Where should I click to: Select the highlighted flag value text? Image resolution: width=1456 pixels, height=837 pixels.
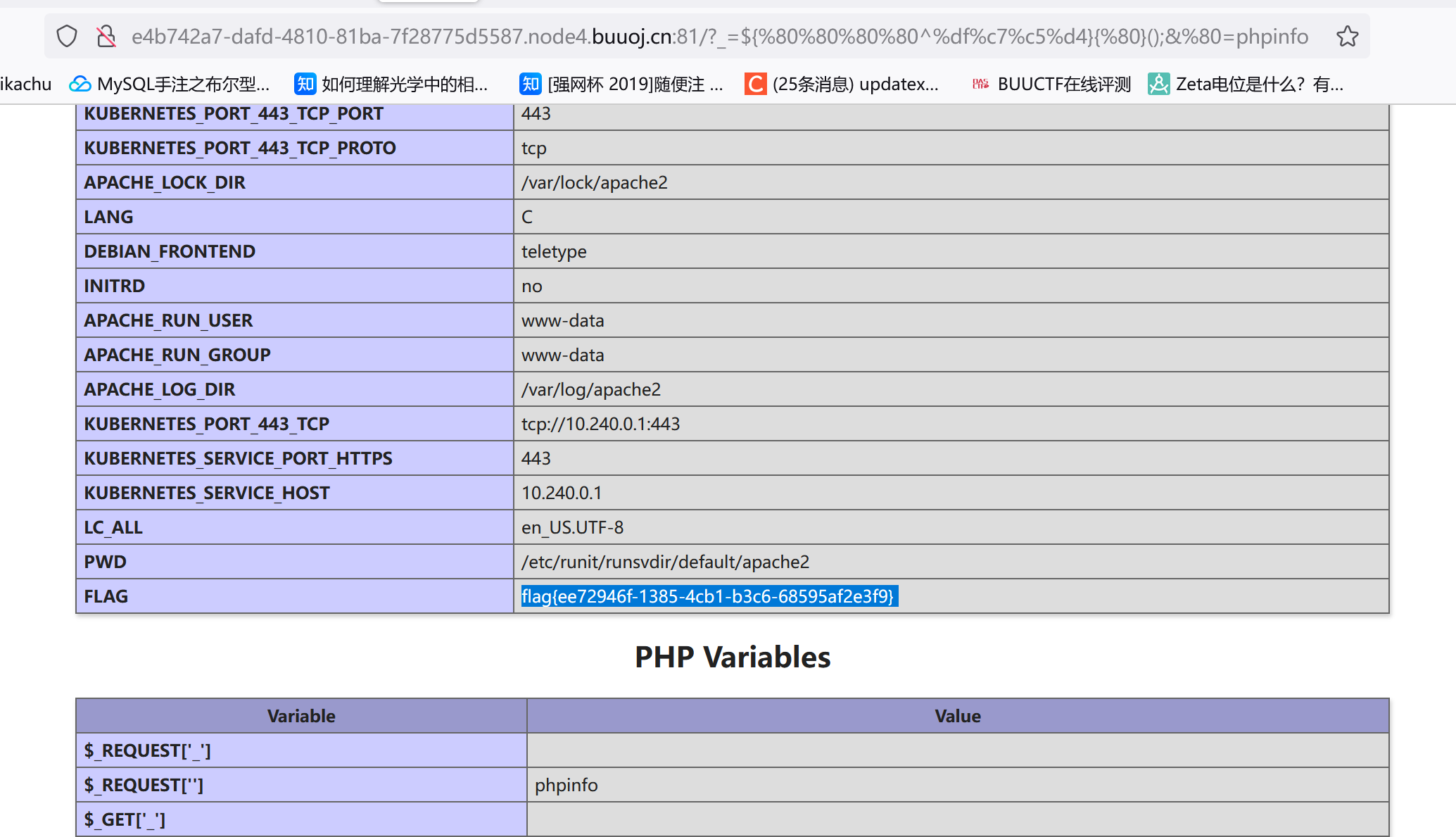[708, 596]
